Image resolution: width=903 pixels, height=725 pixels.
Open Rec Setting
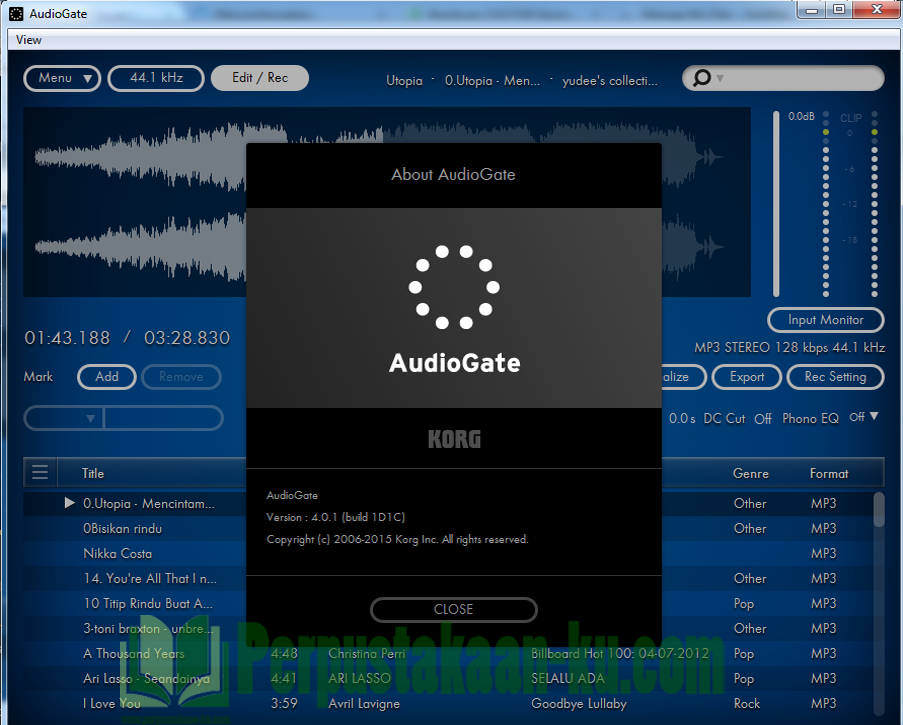[835, 377]
